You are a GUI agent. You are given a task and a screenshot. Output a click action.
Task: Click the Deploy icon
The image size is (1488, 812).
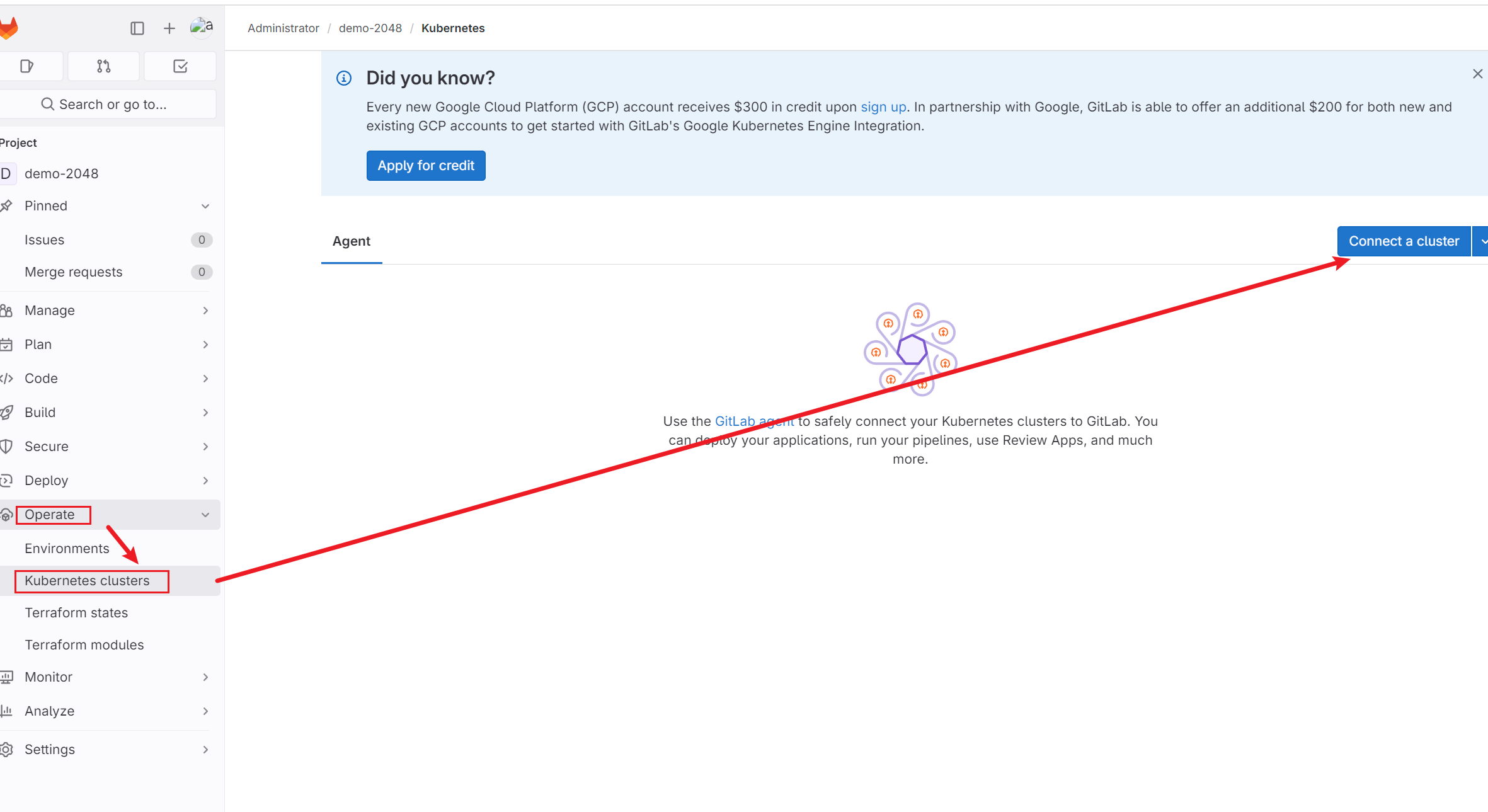tap(6, 480)
